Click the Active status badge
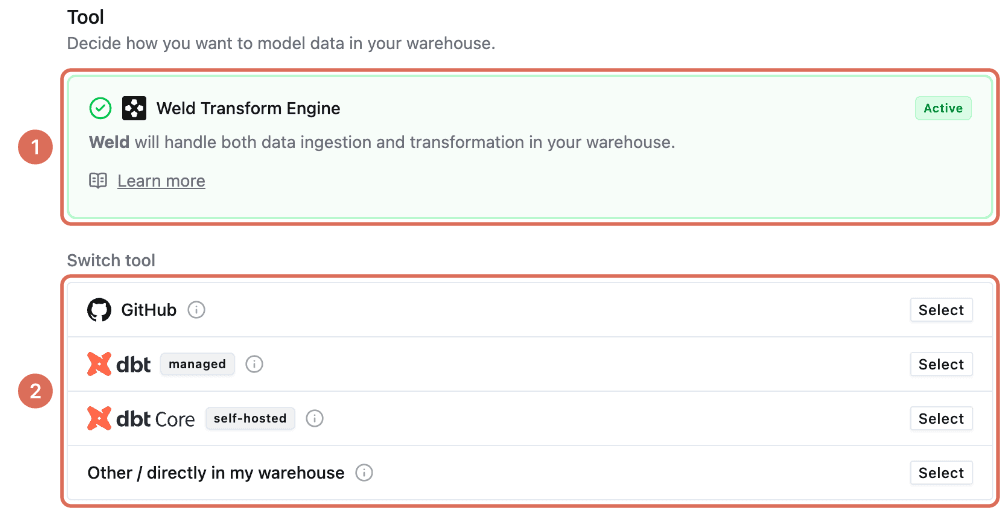Screen dimensions: 1008x510 [943, 108]
